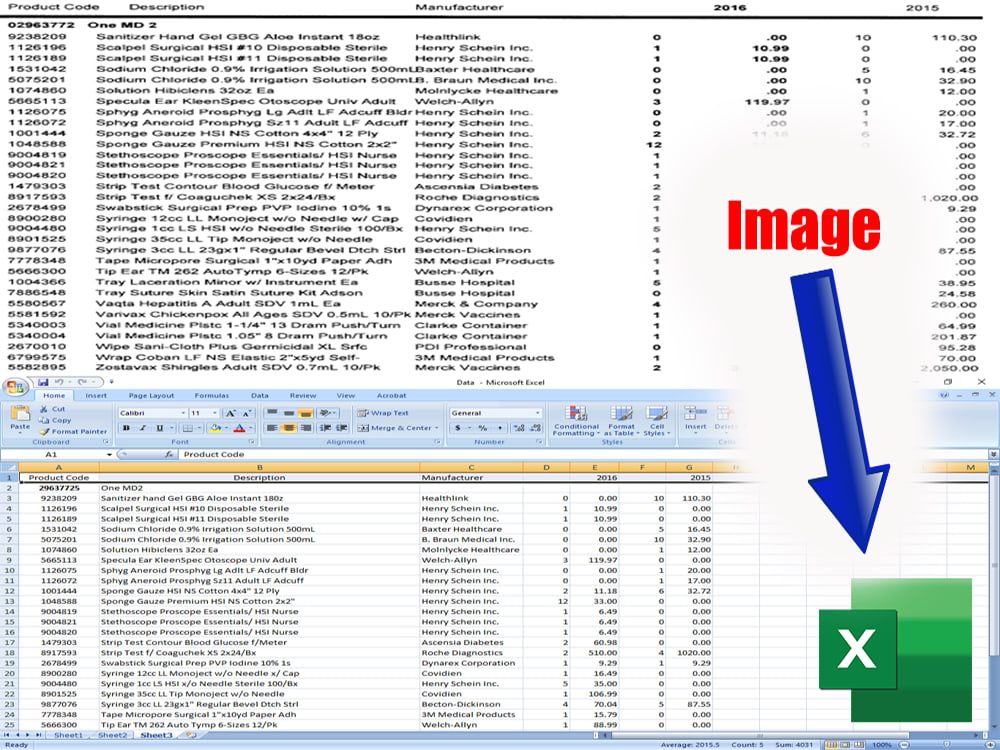Apply the dollar Accounting Number Format

[x=458, y=428]
